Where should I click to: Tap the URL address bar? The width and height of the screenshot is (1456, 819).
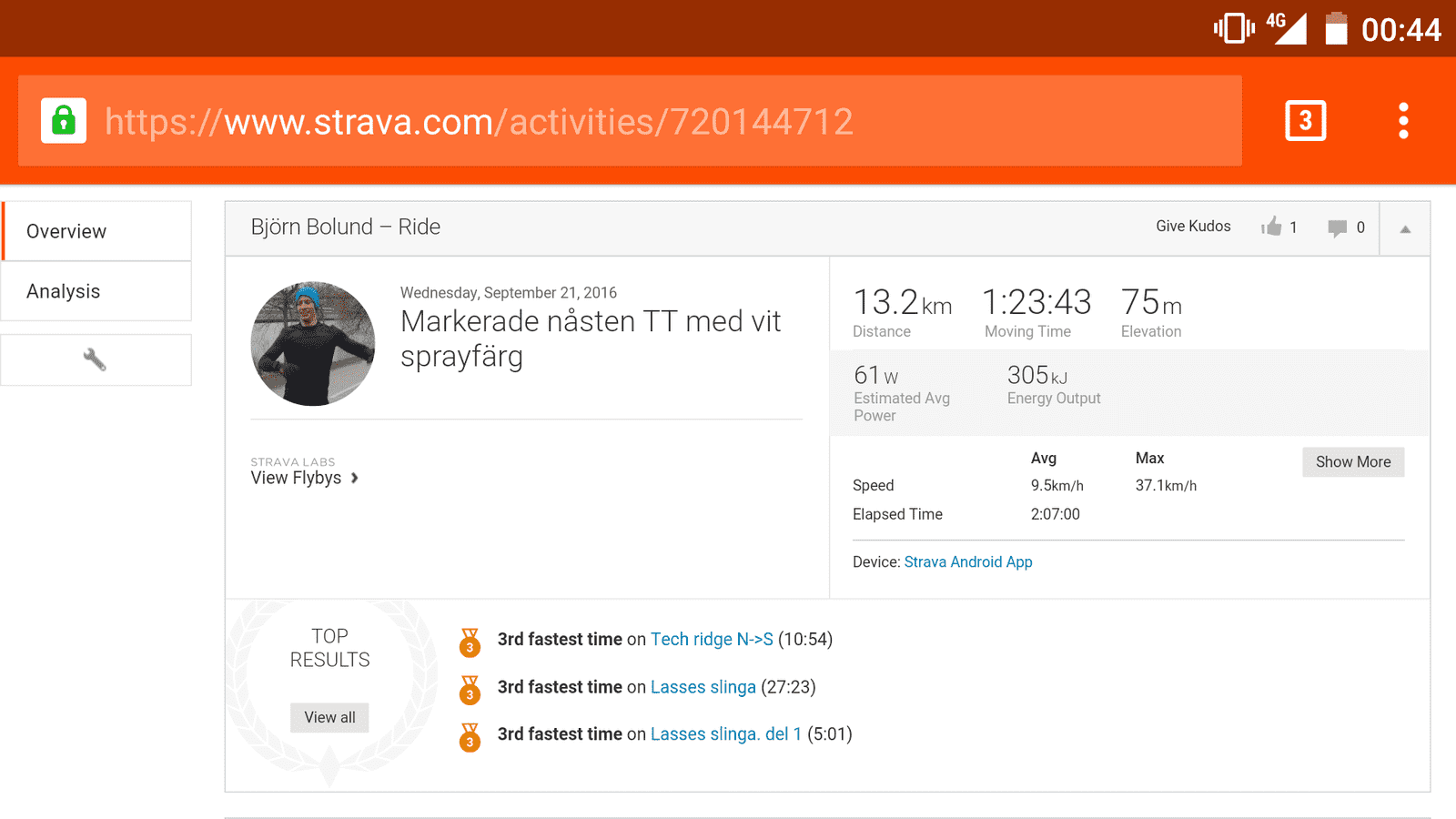pyautogui.click(x=630, y=121)
